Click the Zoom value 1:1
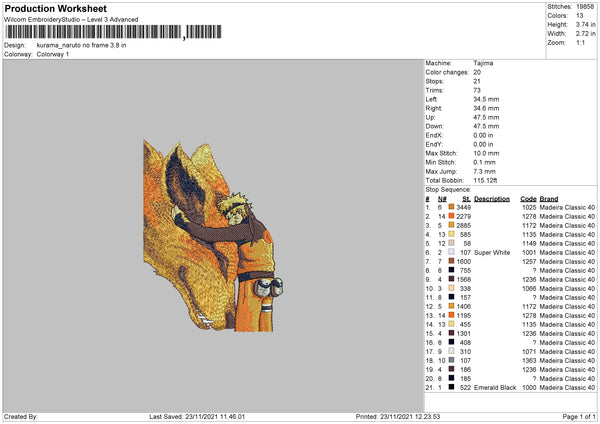Screen dimensions: 600x424 pos(580,42)
